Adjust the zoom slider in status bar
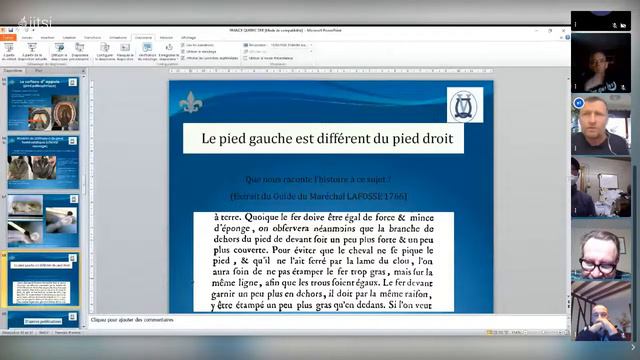The height and width of the screenshot is (360, 640). click(x=543, y=333)
